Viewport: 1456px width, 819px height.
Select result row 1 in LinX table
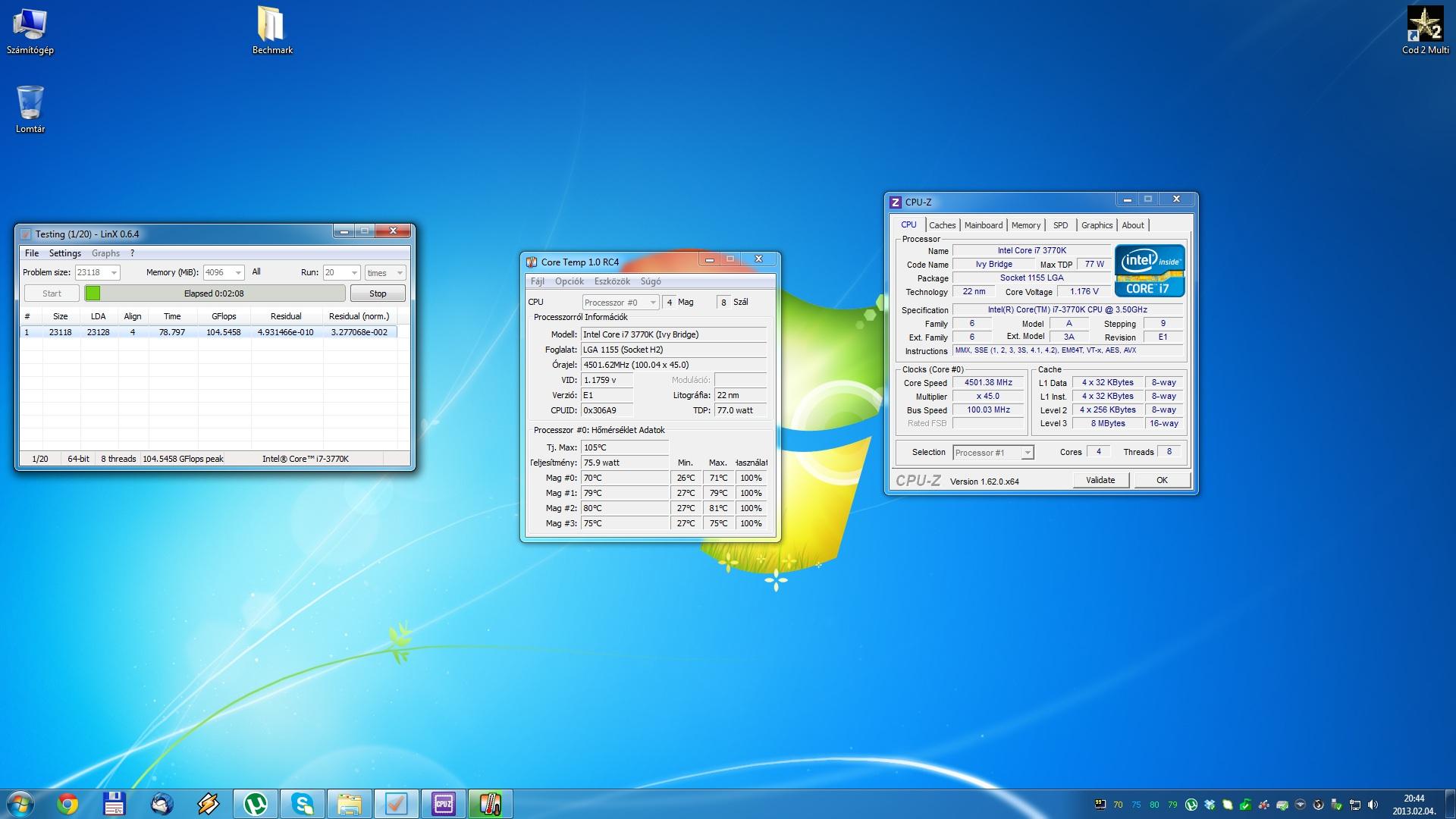(x=209, y=332)
